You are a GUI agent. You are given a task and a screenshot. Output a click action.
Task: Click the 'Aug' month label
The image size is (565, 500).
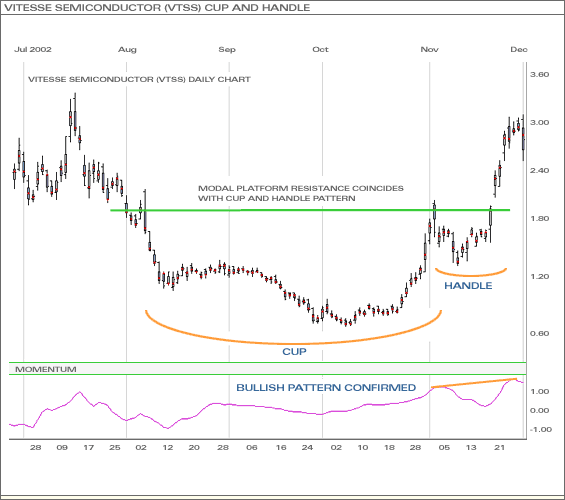[x=127, y=49]
